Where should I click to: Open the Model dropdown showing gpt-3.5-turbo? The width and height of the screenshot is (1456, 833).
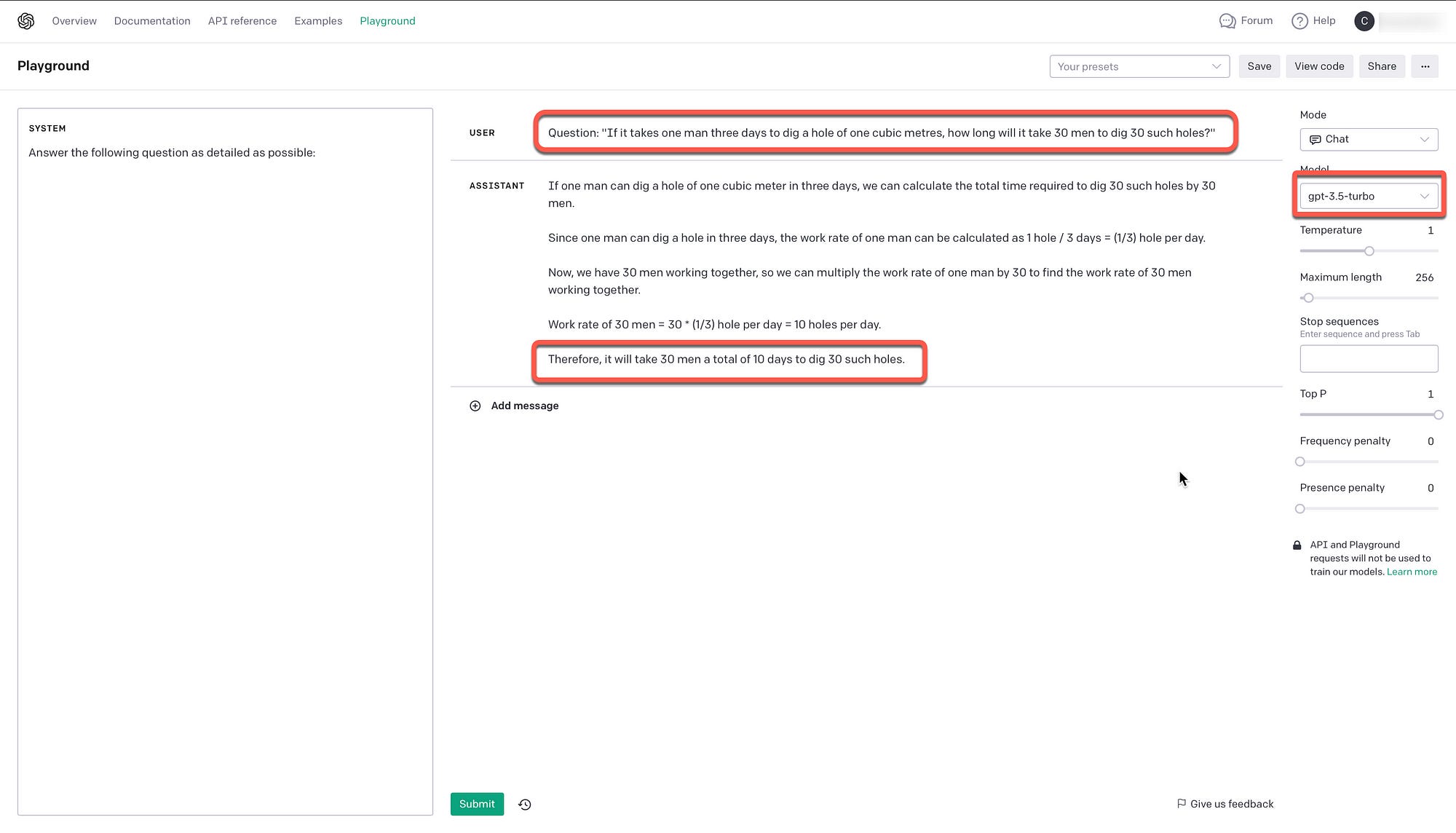coord(1369,195)
